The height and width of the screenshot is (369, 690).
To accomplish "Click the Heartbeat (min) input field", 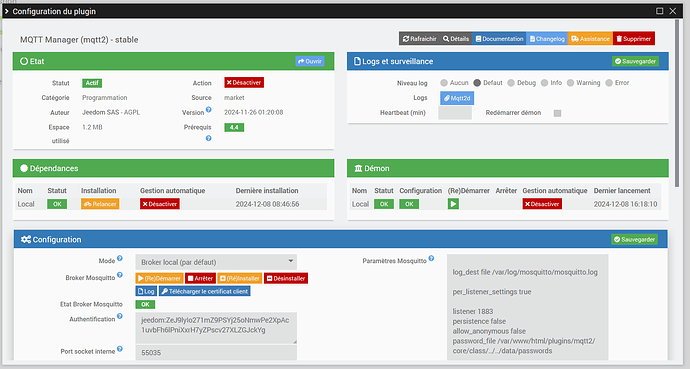I will click(x=455, y=113).
